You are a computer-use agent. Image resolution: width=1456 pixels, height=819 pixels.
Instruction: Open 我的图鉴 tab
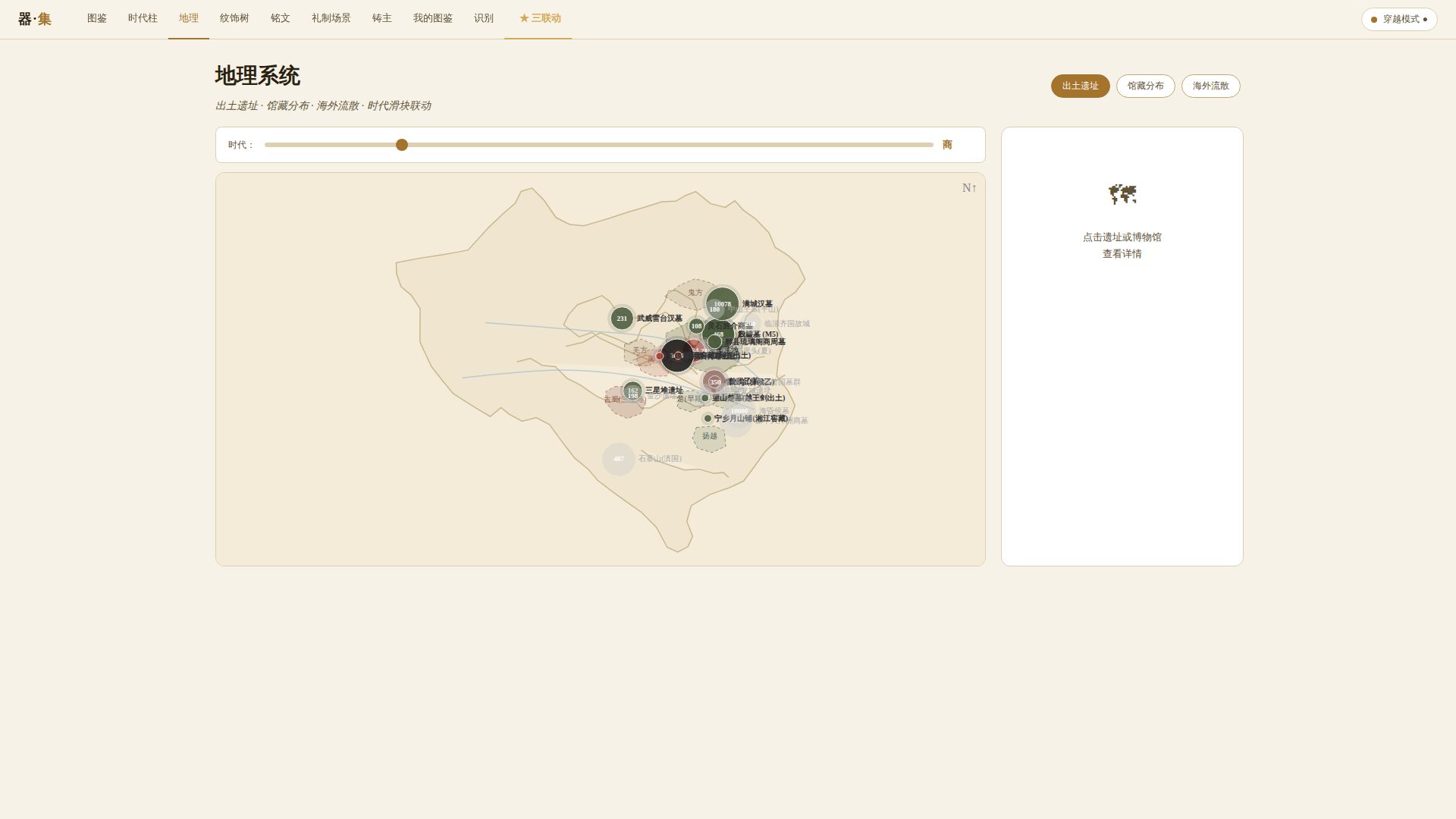pos(433,18)
